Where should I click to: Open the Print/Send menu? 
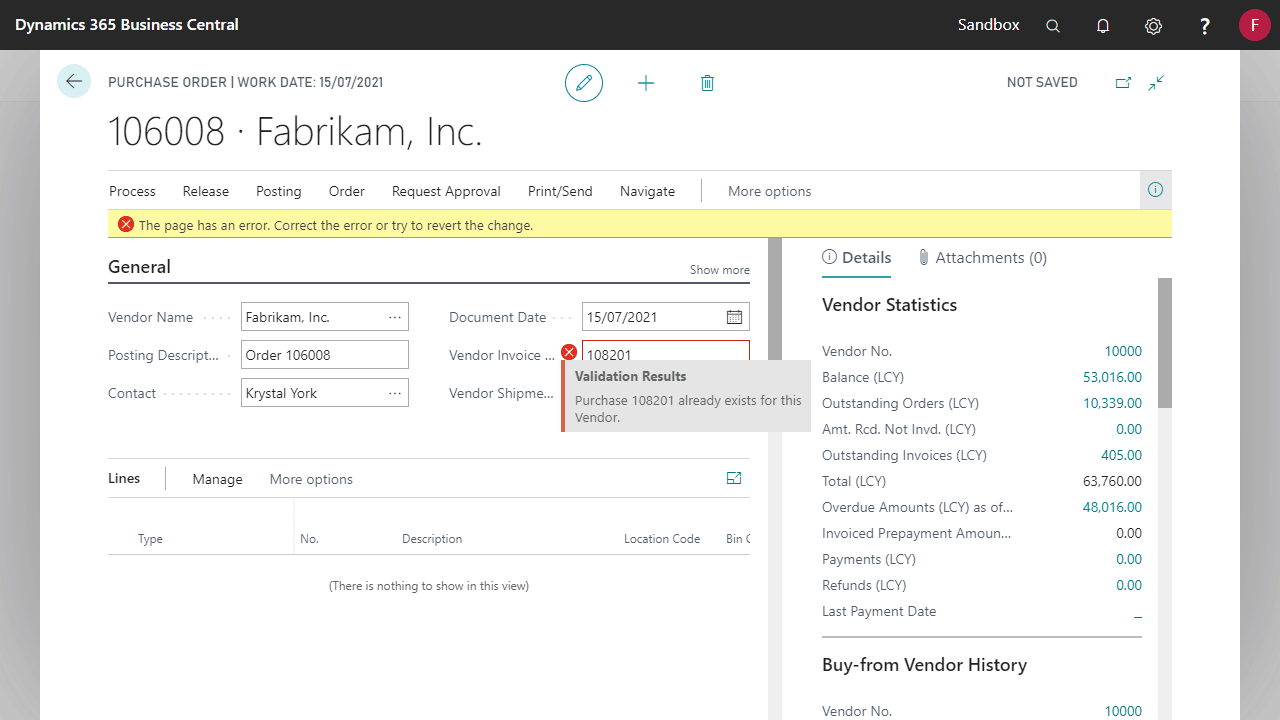[x=560, y=191]
